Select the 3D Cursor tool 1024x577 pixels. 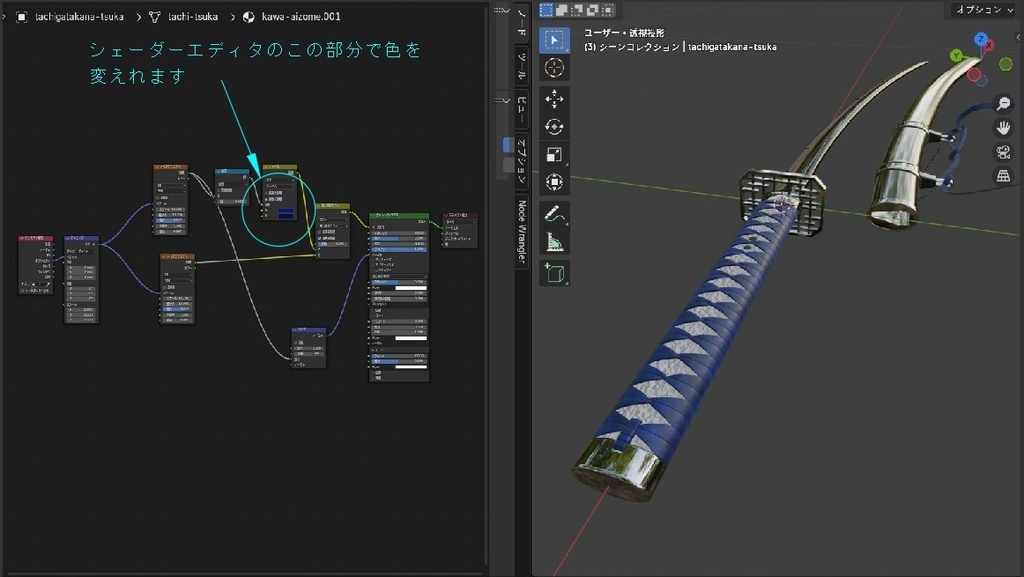click(554, 67)
